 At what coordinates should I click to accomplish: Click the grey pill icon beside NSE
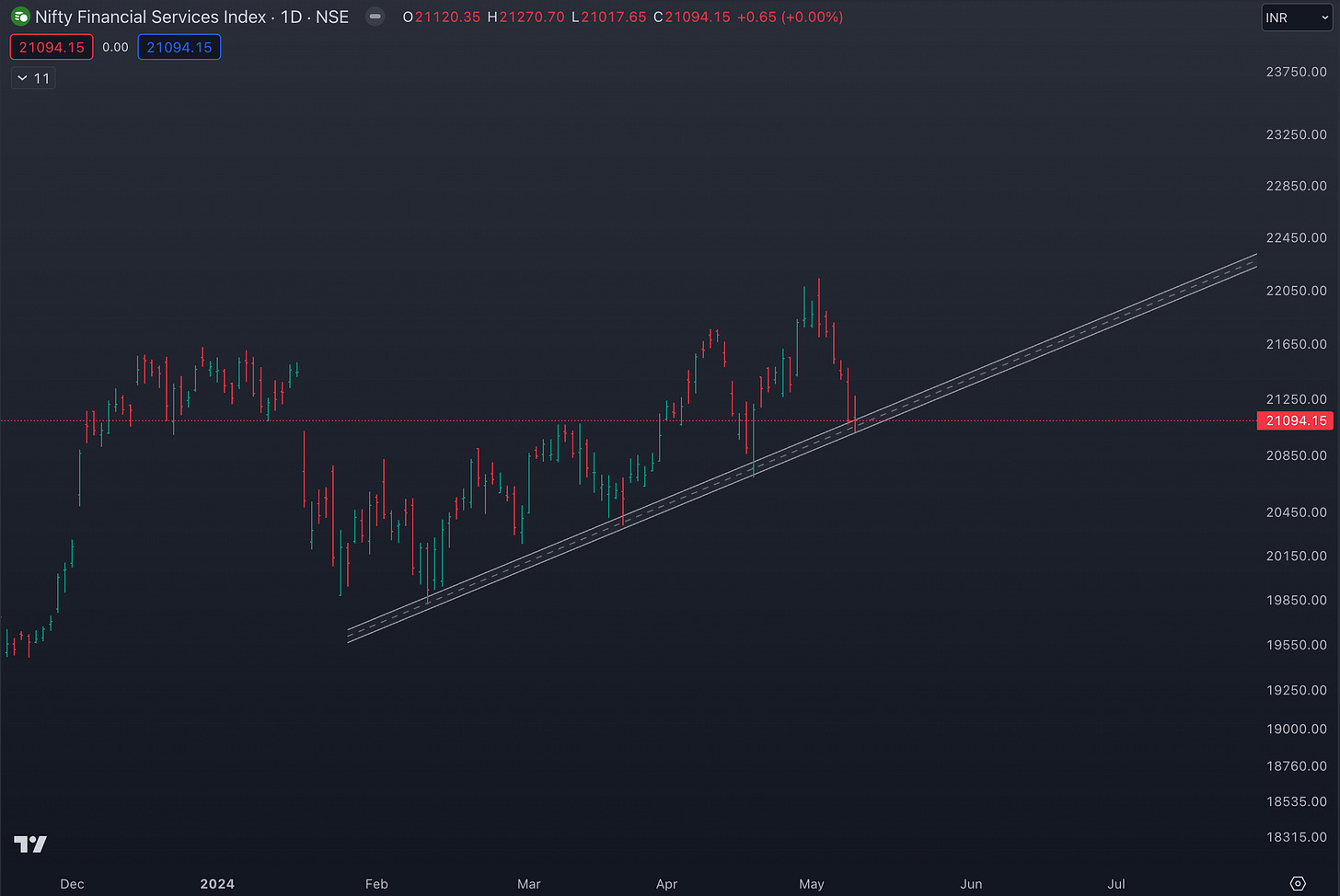(x=375, y=17)
